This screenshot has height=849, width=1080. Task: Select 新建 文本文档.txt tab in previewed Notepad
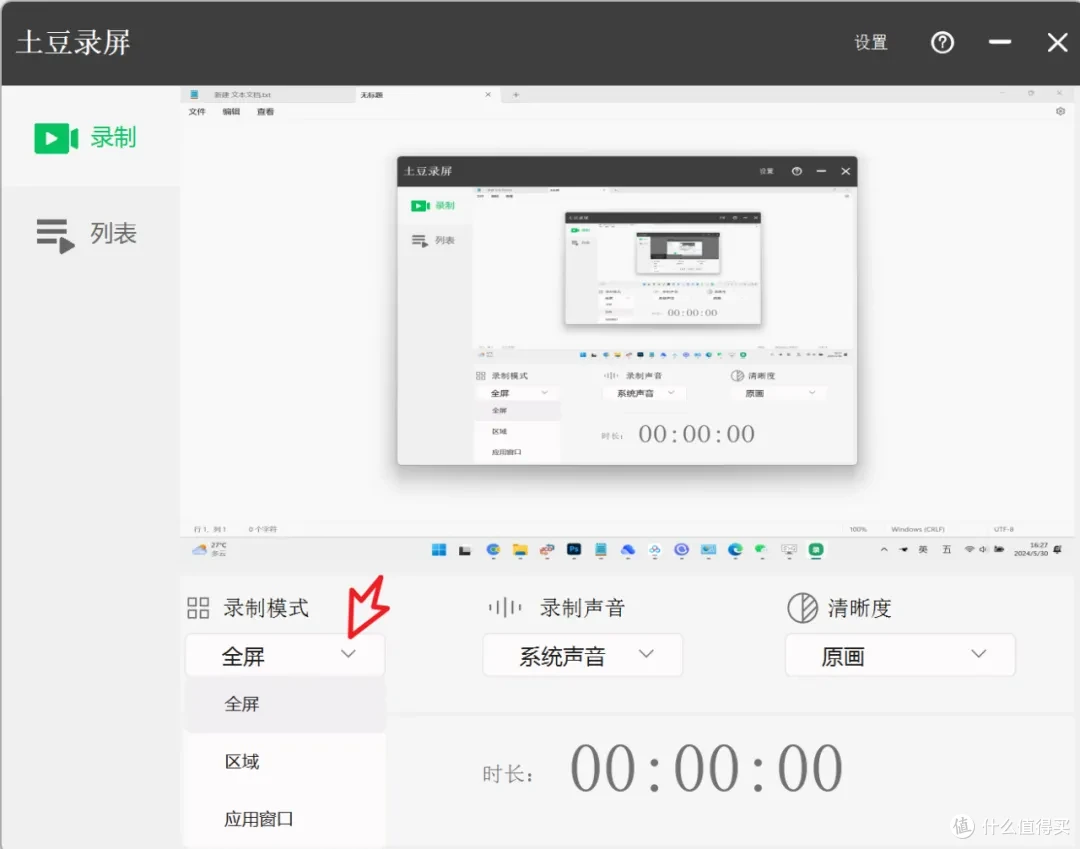tap(269, 94)
